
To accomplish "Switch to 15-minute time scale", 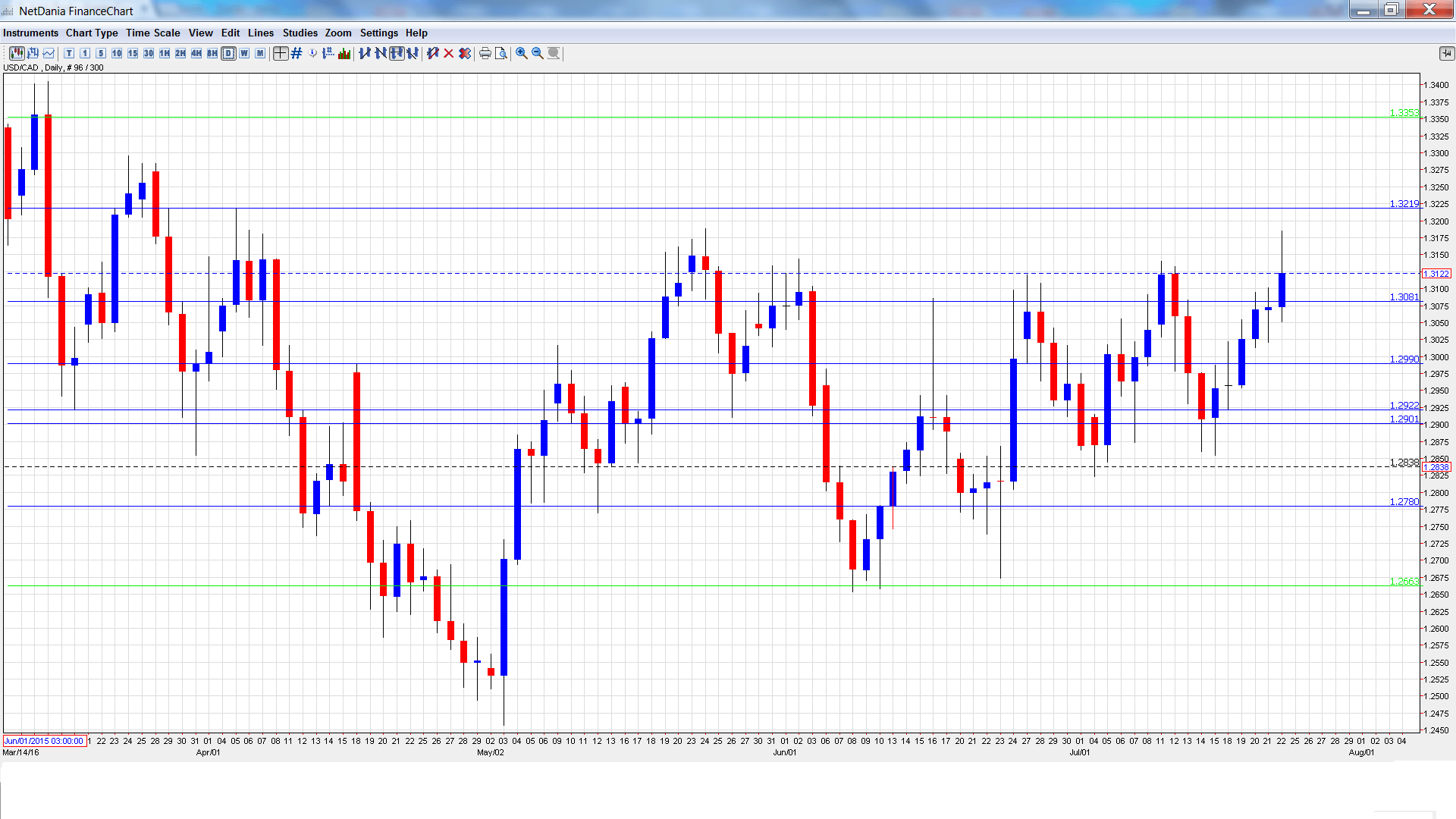I will tap(133, 53).
